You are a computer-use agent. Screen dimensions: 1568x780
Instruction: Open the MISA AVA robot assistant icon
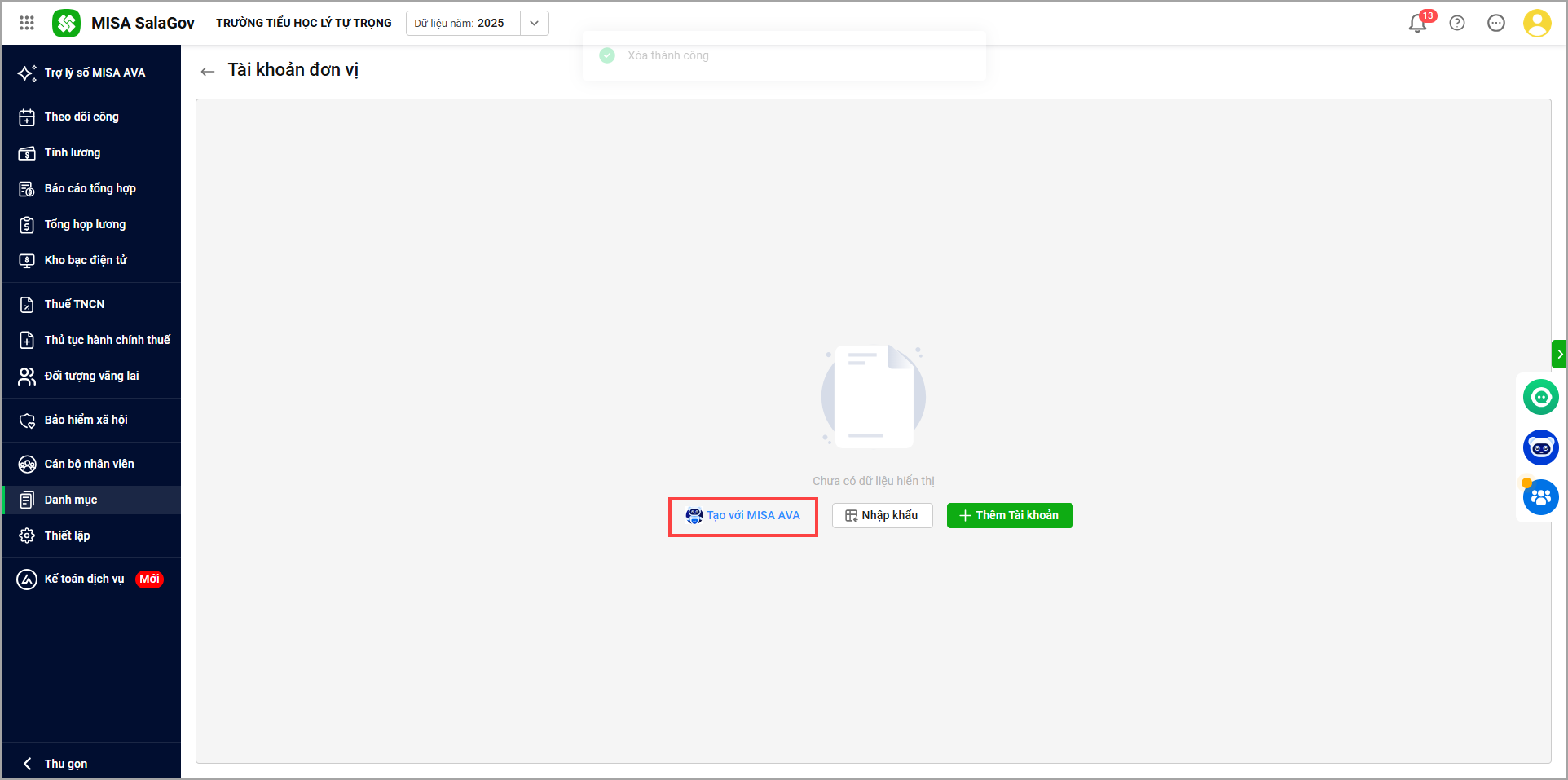pos(1540,447)
